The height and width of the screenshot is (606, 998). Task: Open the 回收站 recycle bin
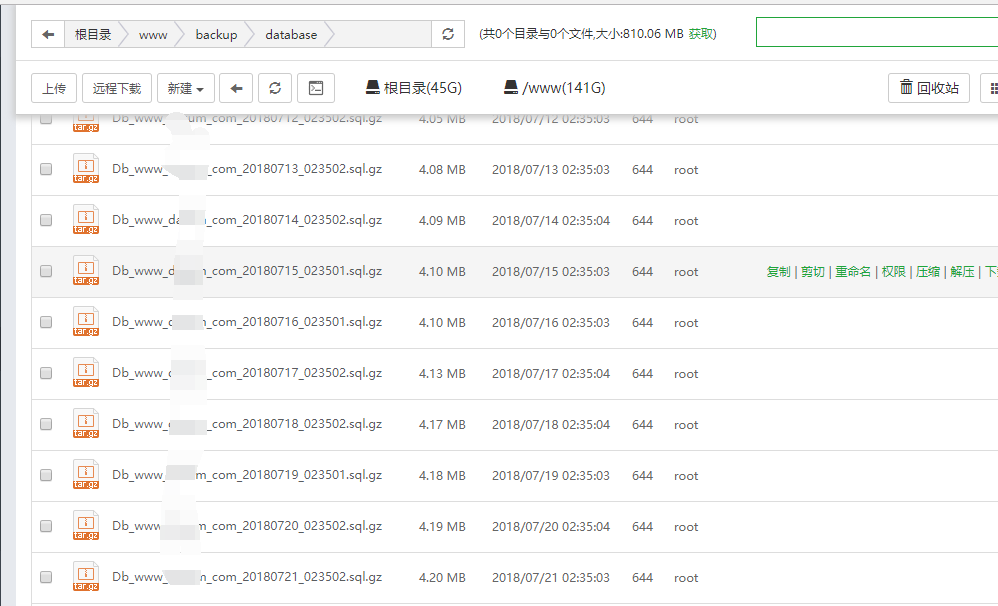point(928,88)
